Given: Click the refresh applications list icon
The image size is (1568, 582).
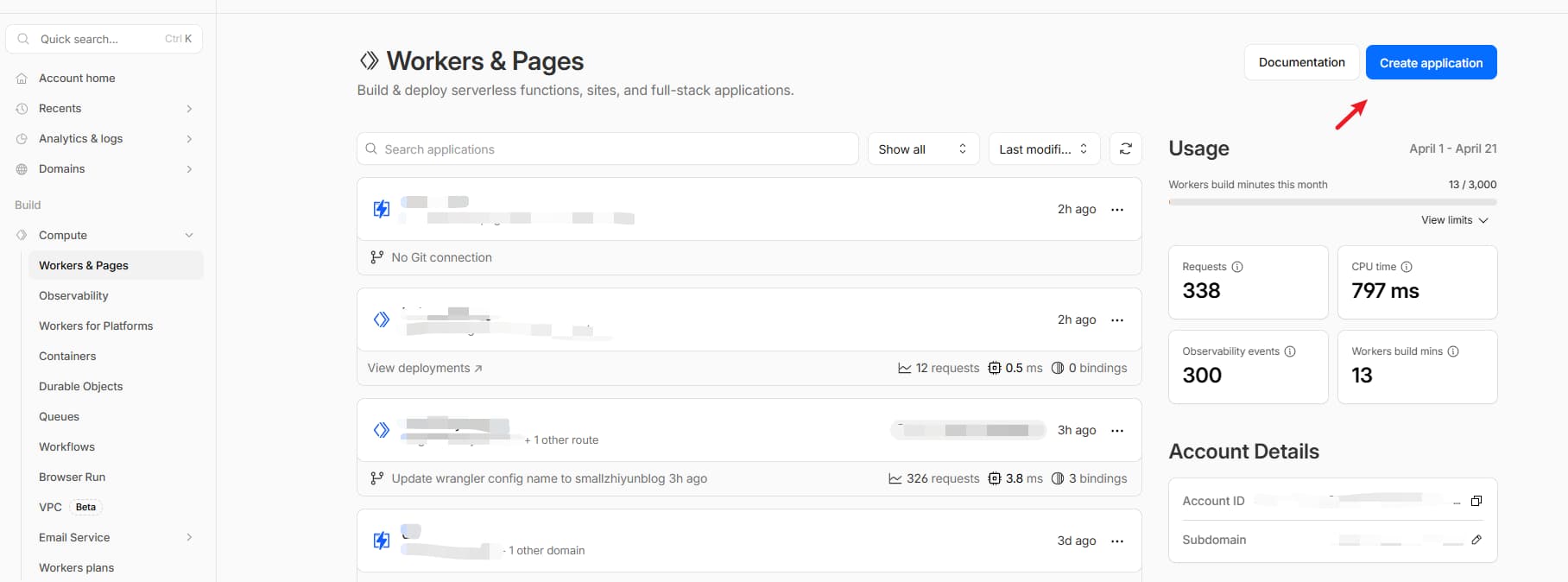Looking at the screenshot, I should (x=1125, y=149).
